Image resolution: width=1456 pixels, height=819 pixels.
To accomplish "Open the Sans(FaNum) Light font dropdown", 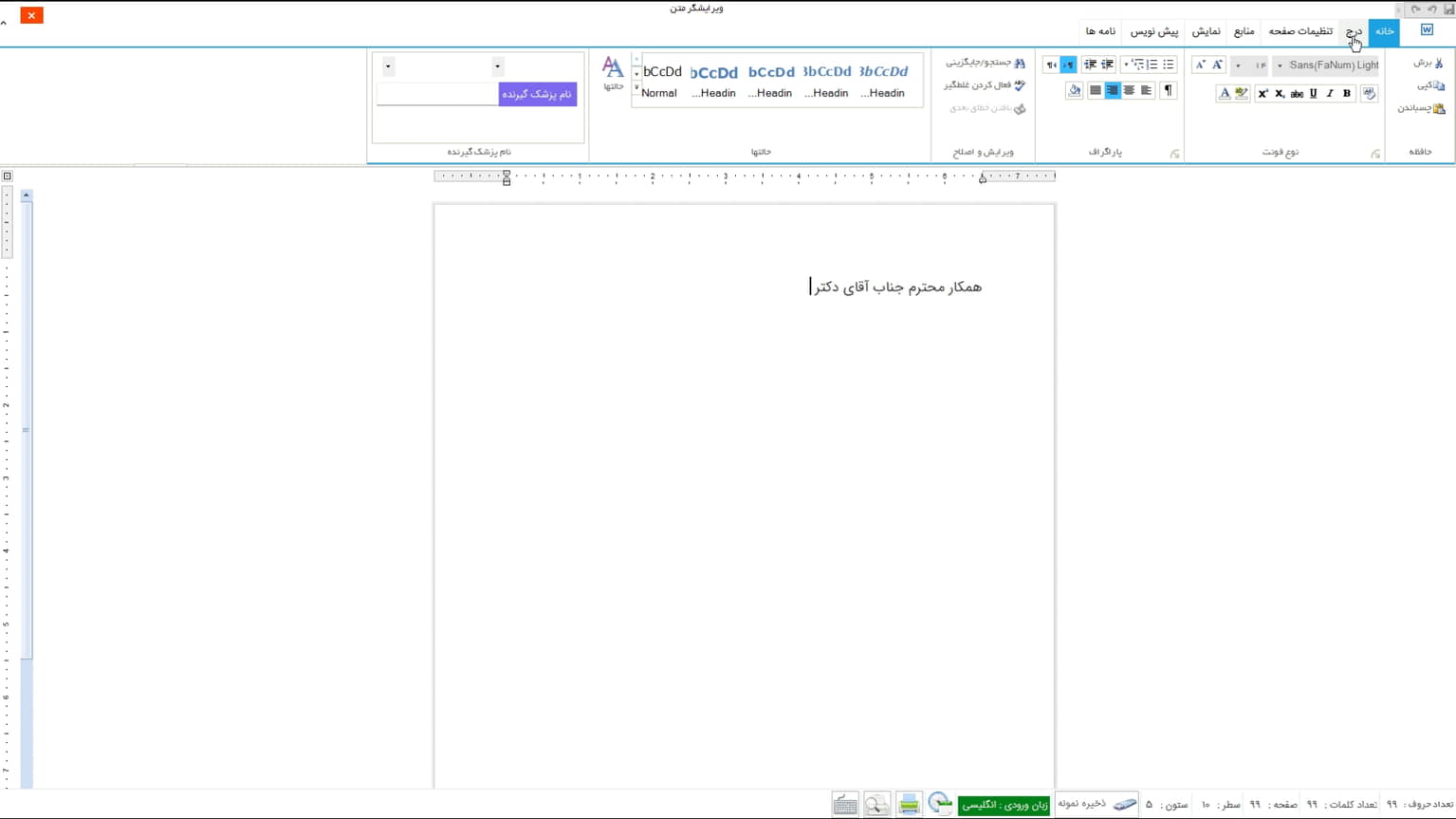I will [x=1280, y=65].
